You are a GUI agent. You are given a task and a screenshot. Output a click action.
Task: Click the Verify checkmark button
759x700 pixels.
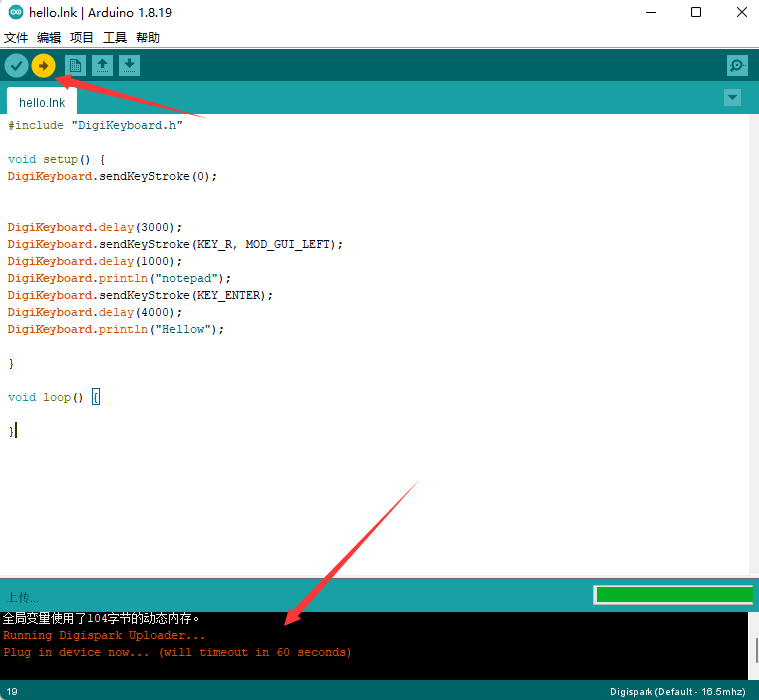16,65
